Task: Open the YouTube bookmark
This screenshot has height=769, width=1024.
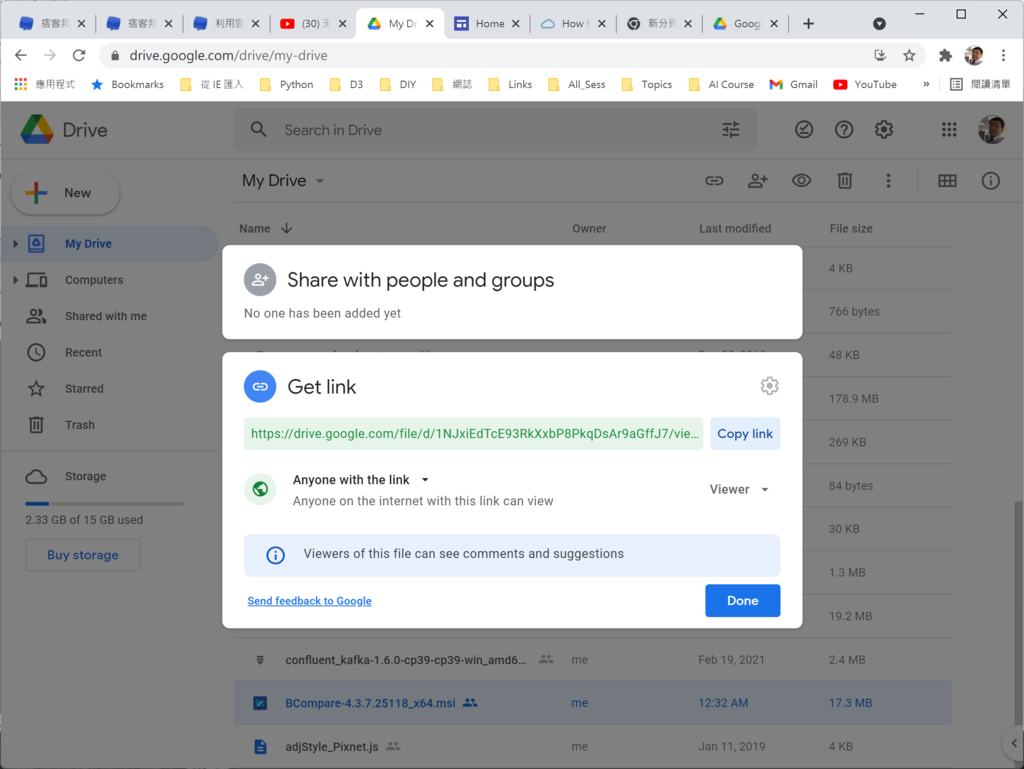Action: 865,84
